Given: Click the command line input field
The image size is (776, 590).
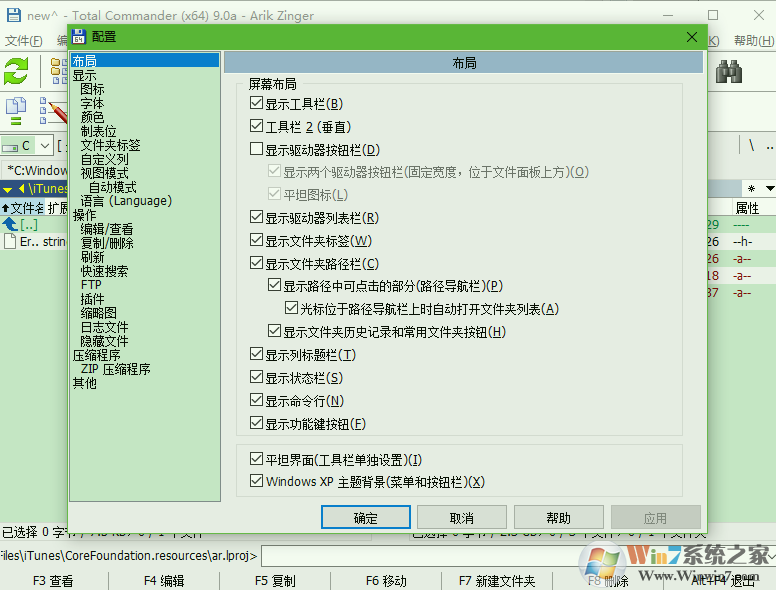Looking at the screenshot, I should [x=517, y=555].
